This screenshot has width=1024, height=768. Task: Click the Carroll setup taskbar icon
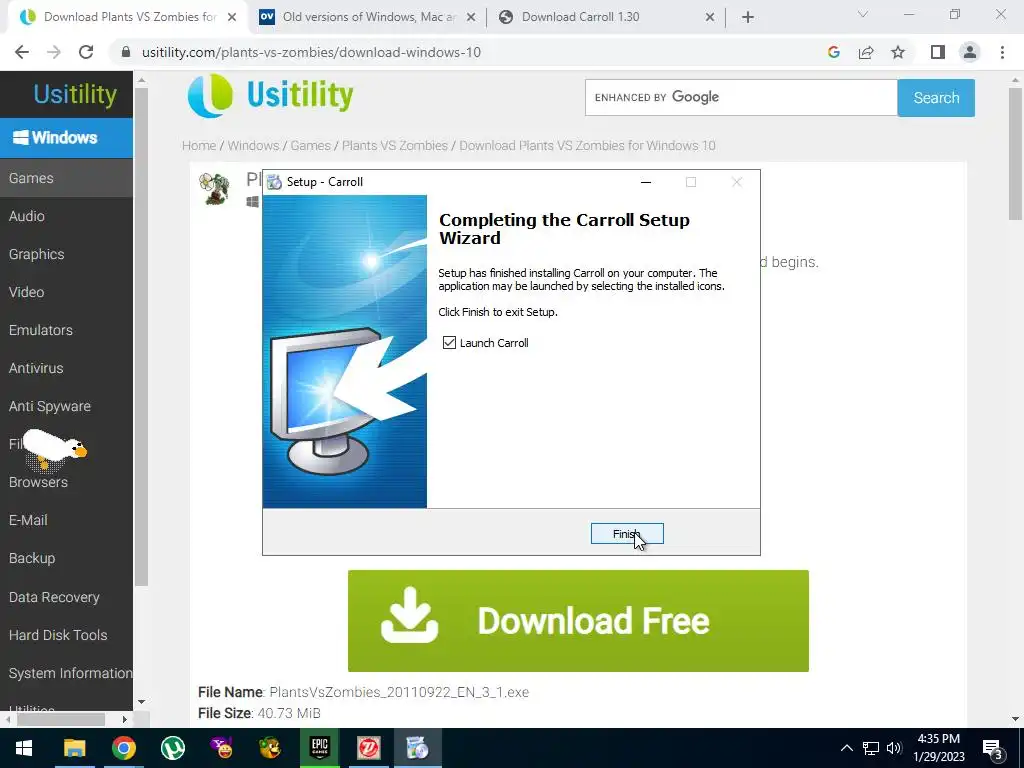point(417,748)
